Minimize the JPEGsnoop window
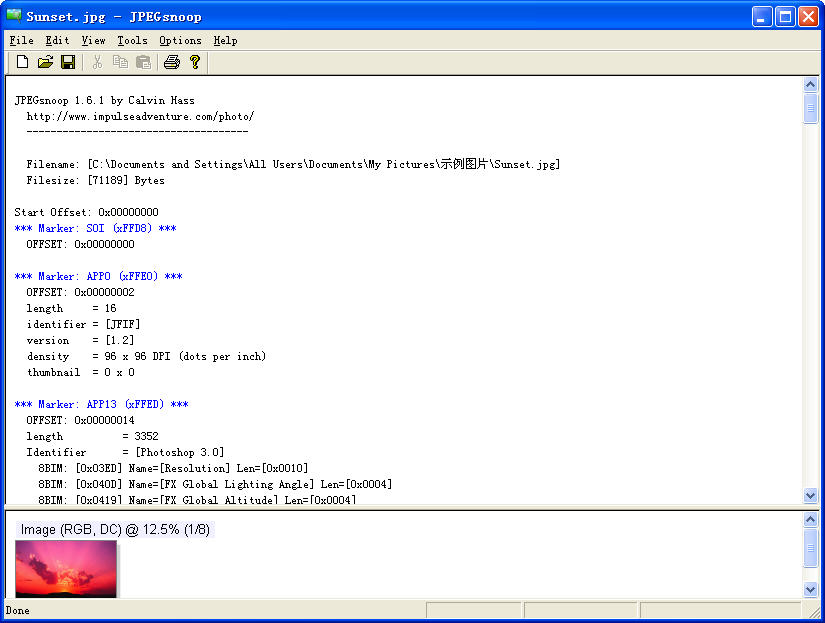This screenshot has height=623, width=825. (762, 16)
